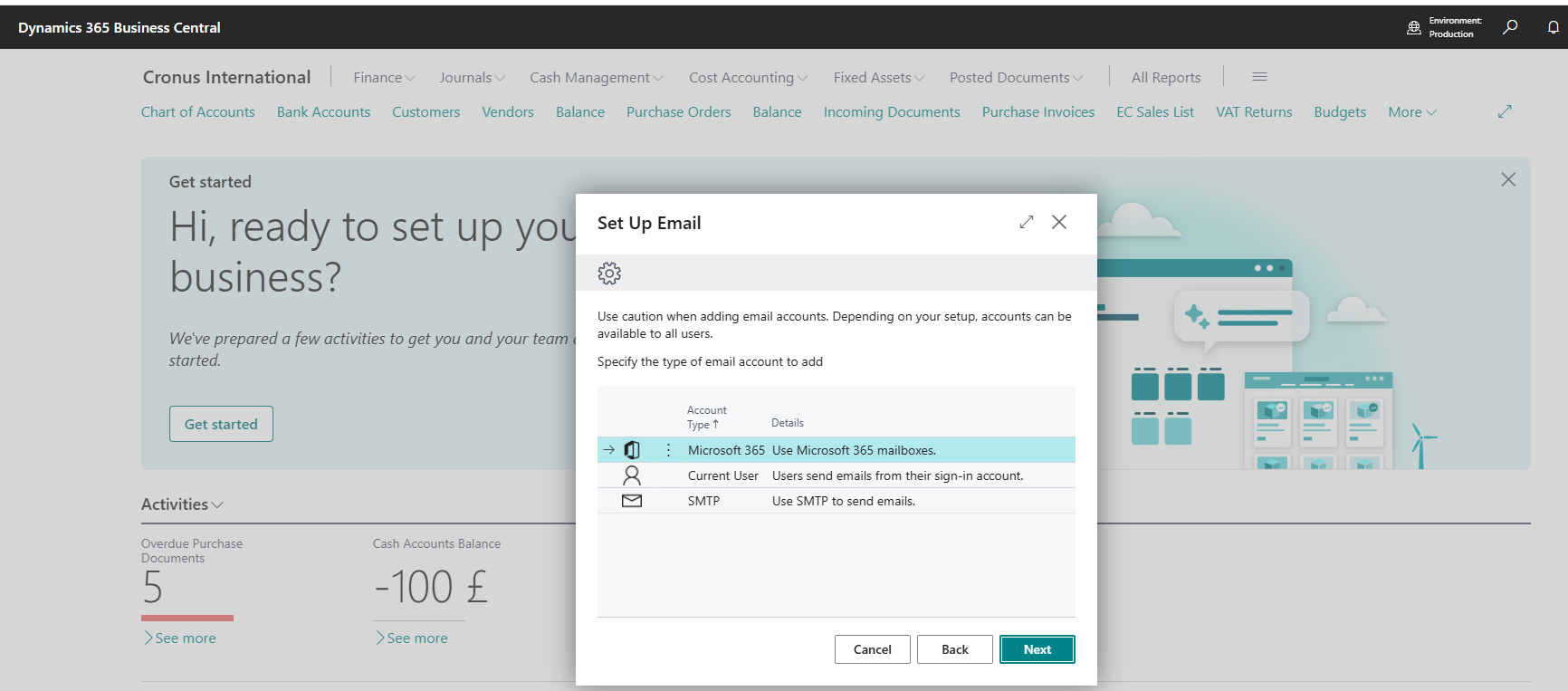Click the Cash Accounts Balance -100 £ tile

coord(431,588)
